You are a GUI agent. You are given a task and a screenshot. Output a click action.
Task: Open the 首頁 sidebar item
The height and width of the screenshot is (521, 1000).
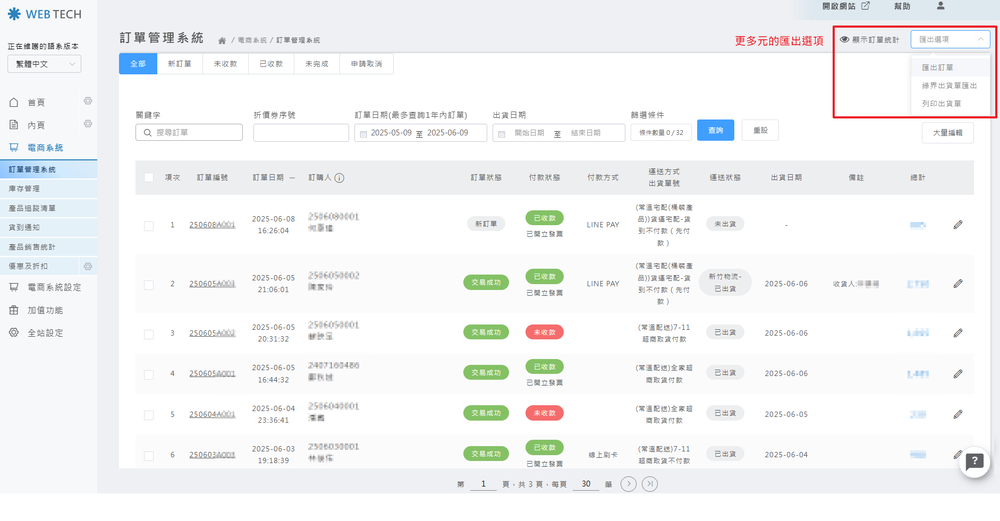pos(36,102)
